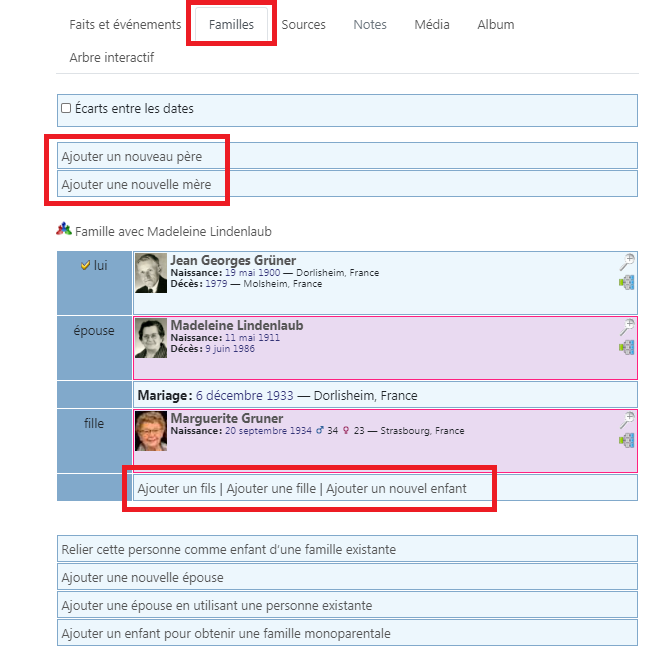Click Ajouter une nouvelle mère link
The image size is (658, 656).
click(136, 185)
